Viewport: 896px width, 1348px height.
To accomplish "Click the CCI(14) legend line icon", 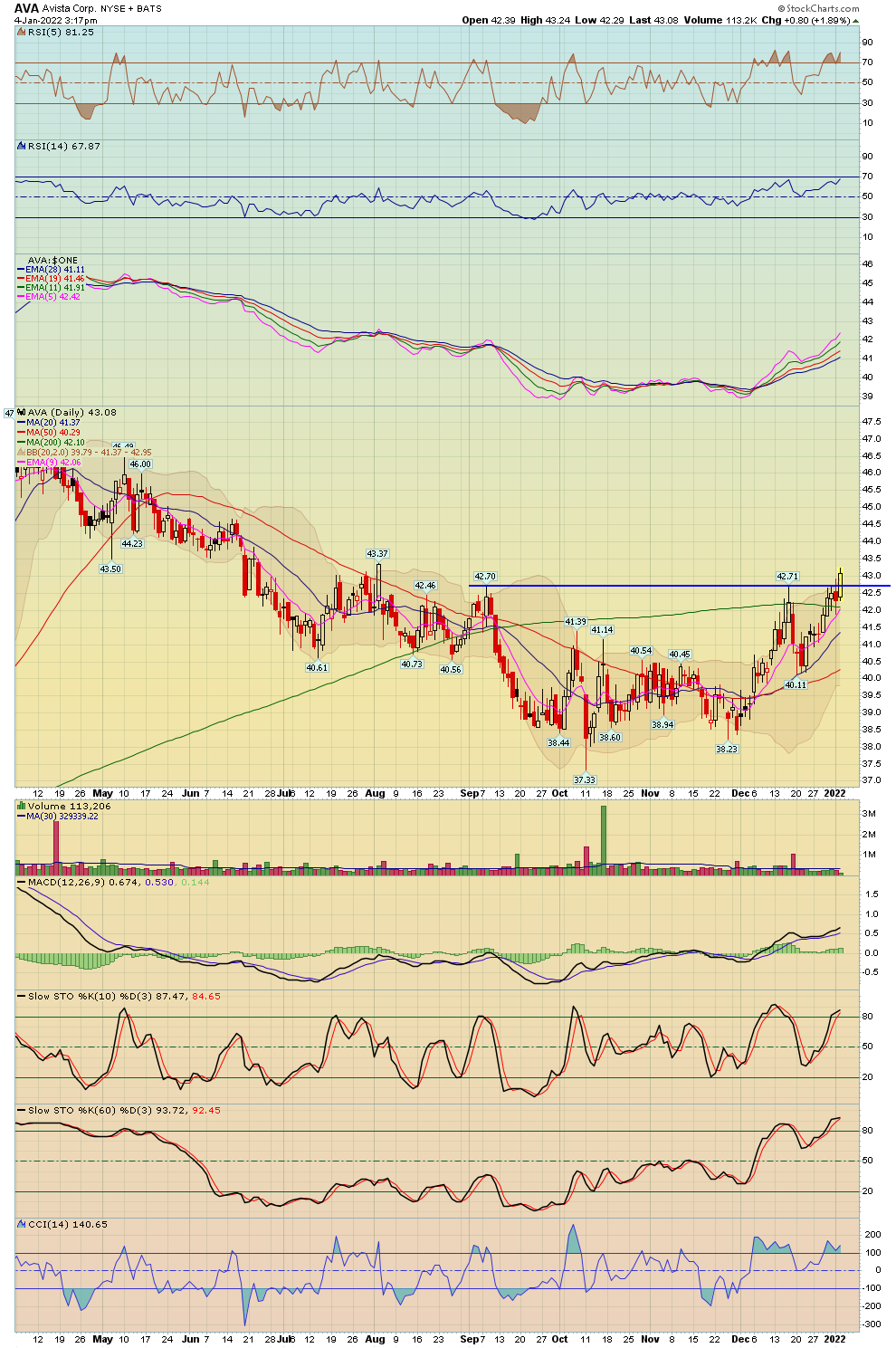I will tap(22, 1224).
